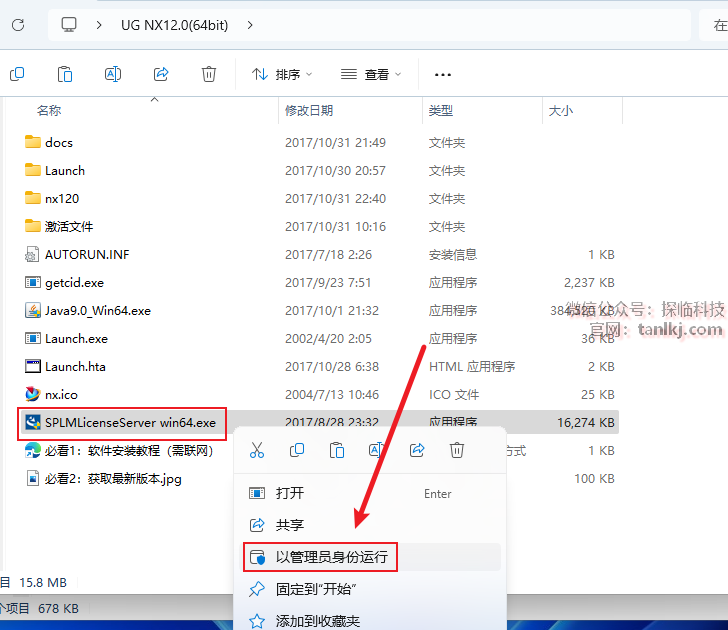The image size is (728, 630).
Task: Select the SPLMLicenseServer win64.exe icon
Action: pos(32,422)
